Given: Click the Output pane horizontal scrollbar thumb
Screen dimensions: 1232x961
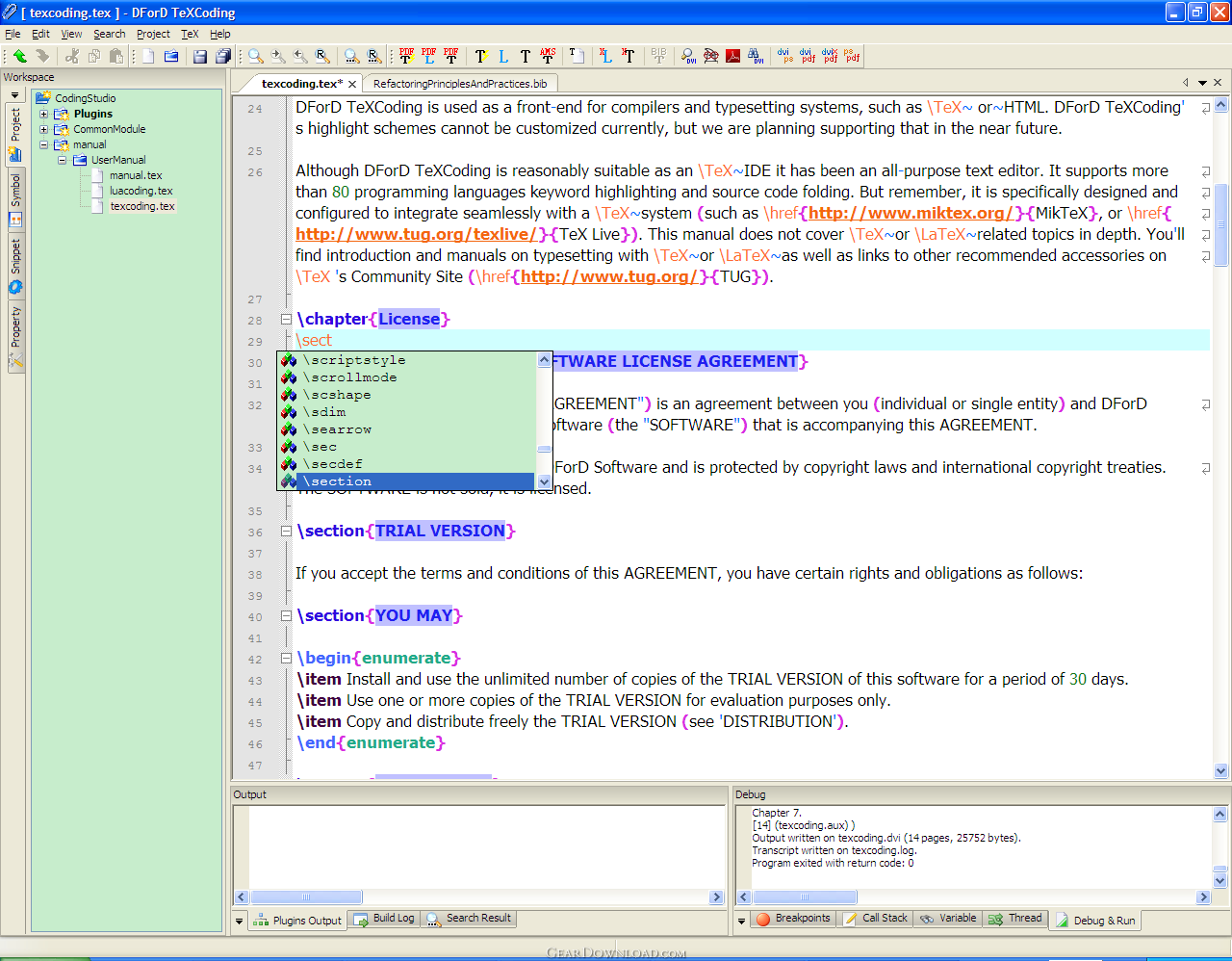Looking at the screenshot, I should click(x=306, y=896).
